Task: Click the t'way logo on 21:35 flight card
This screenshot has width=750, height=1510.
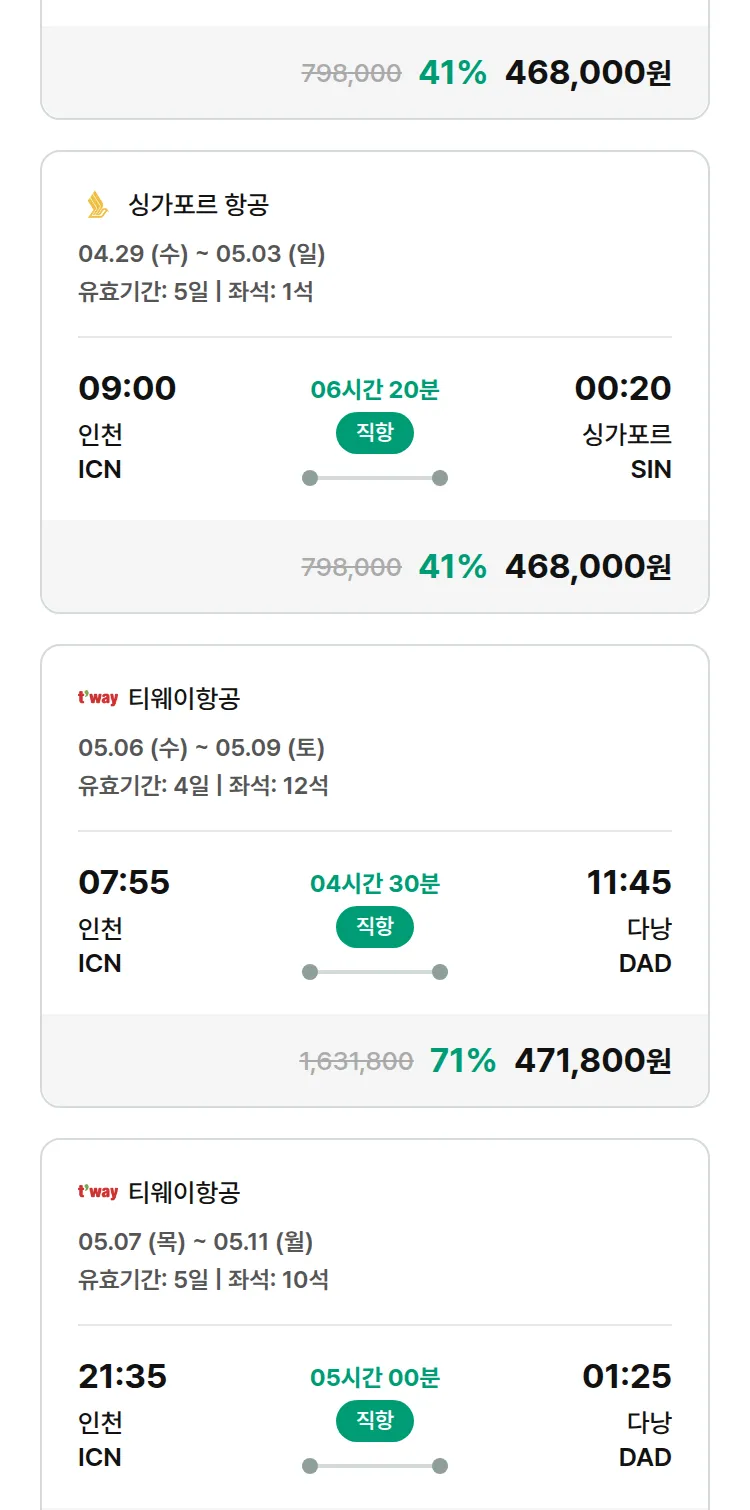Action: 98,1192
